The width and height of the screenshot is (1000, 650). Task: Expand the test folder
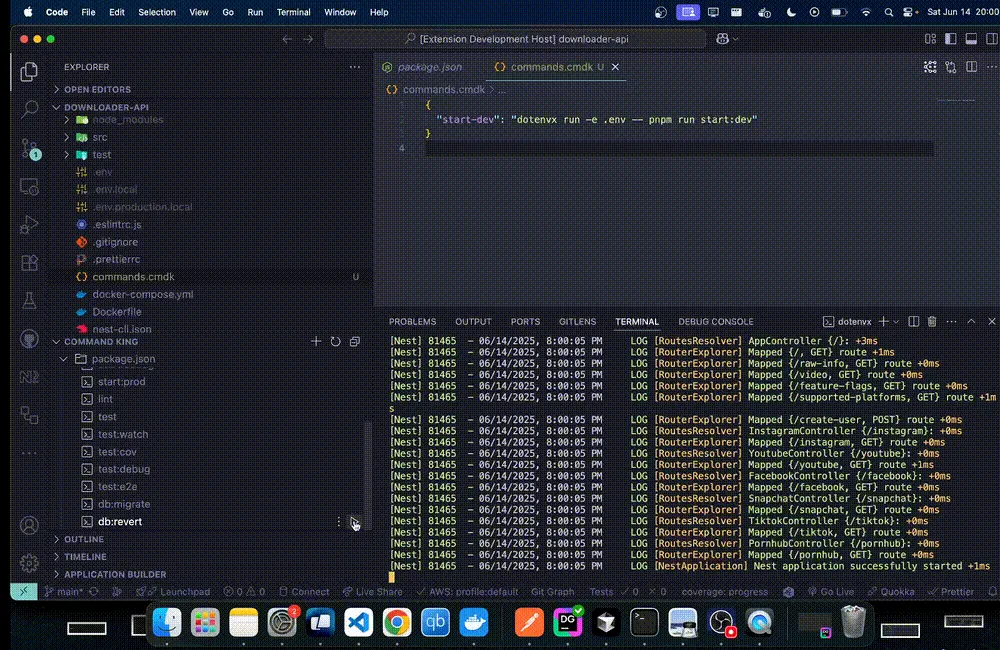[101, 154]
